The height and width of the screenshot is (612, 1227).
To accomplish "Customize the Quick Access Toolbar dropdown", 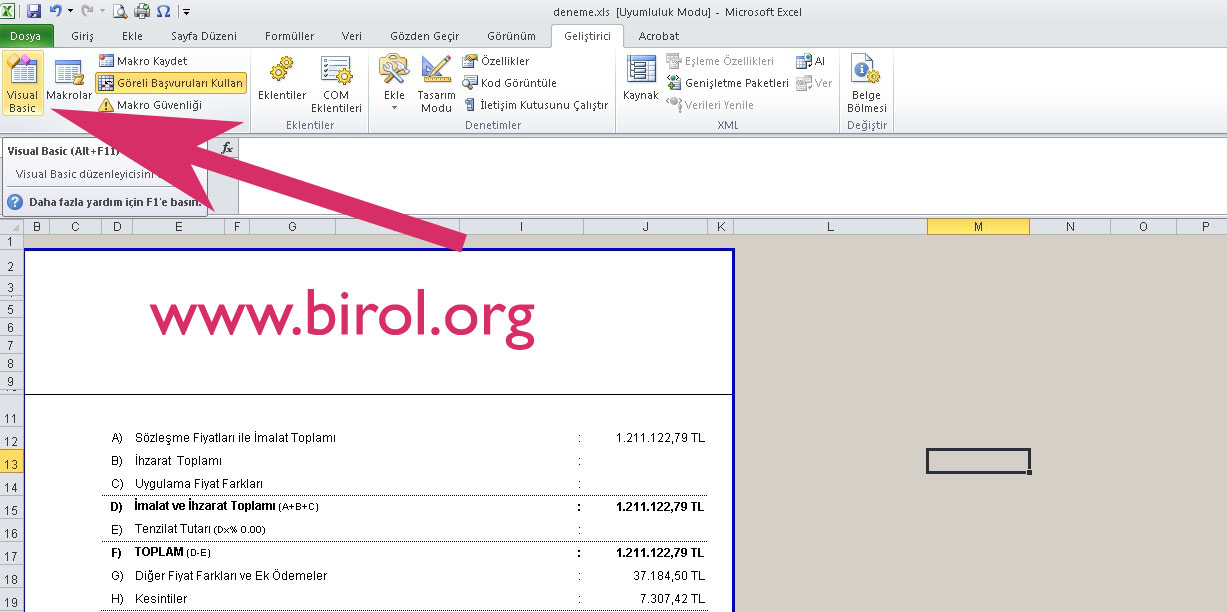I will pyautogui.click(x=187, y=13).
